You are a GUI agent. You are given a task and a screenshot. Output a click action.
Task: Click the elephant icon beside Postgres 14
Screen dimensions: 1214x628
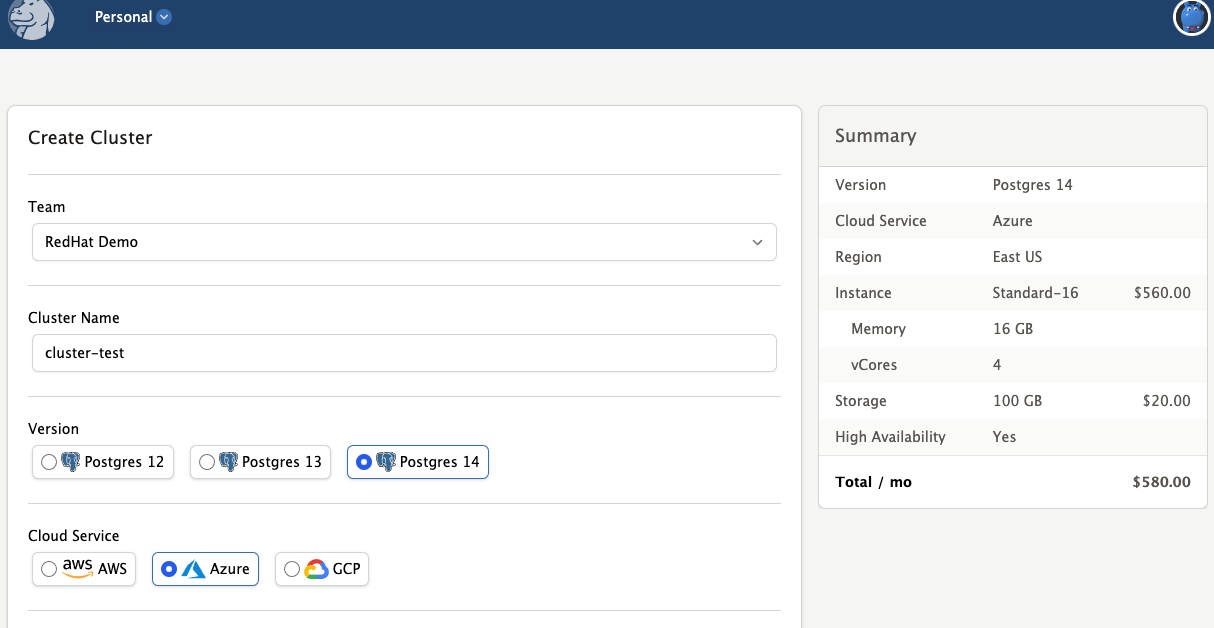388,461
